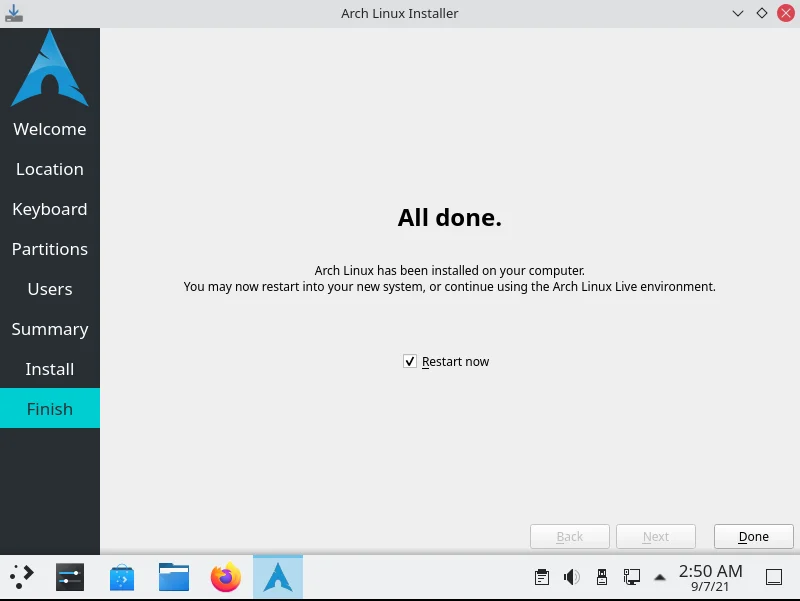The height and width of the screenshot is (601, 800).
Task: Select the Keyboard step in sidebar
Action: coord(50,209)
